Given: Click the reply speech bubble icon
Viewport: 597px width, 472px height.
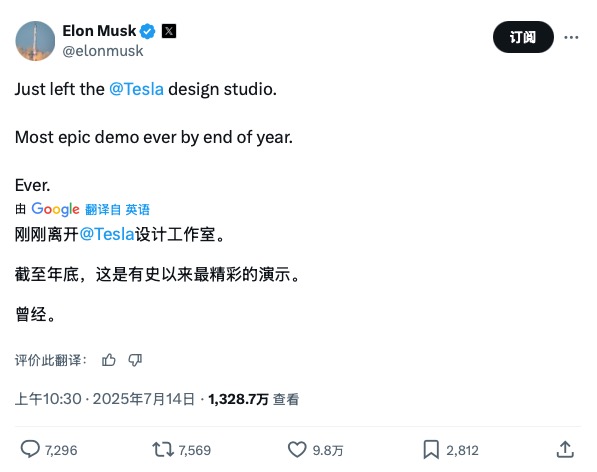Looking at the screenshot, I should pos(30,450).
